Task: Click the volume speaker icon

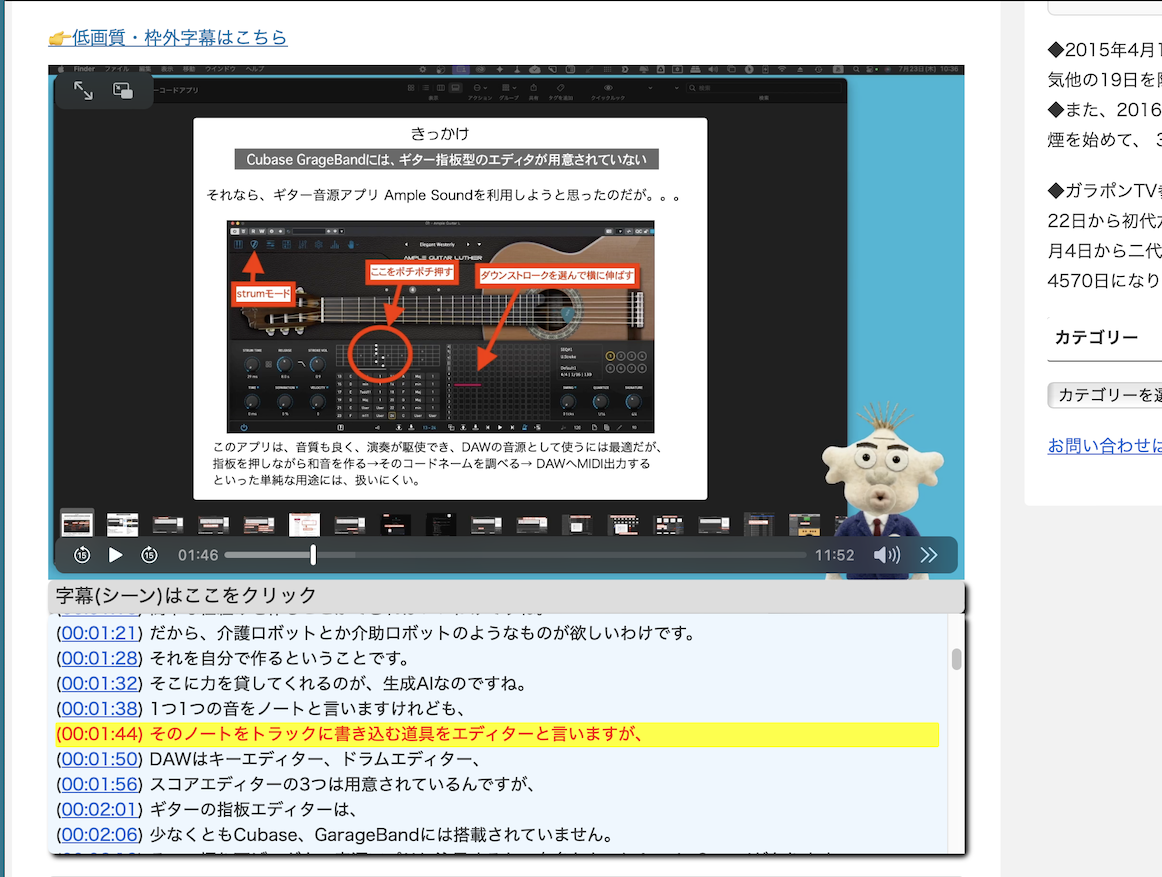Action: pyautogui.click(x=886, y=555)
